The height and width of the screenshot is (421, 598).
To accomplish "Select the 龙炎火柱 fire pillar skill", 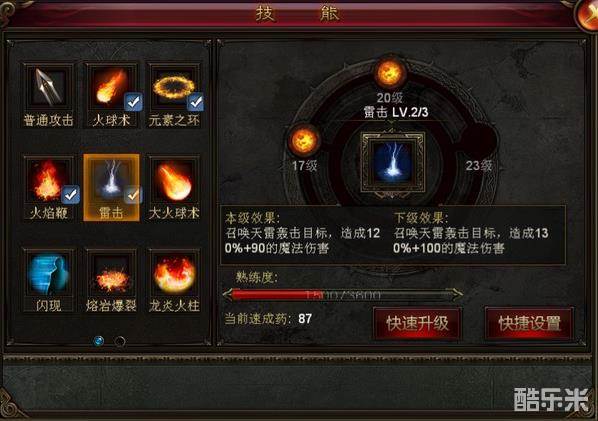I will pyautogui.click(x=174, y=273).
